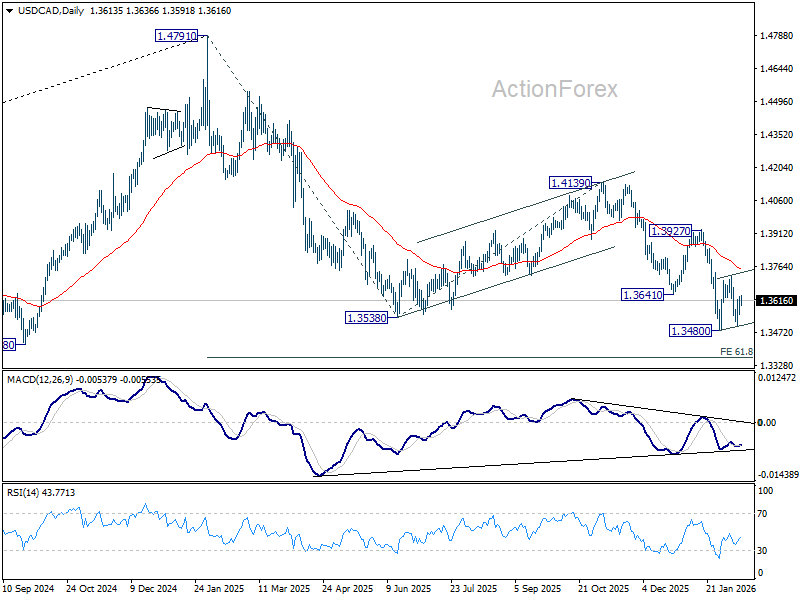The image size is (800, 600).
Task: Click the 1.35380 low price label
Action: coord(366,318)
